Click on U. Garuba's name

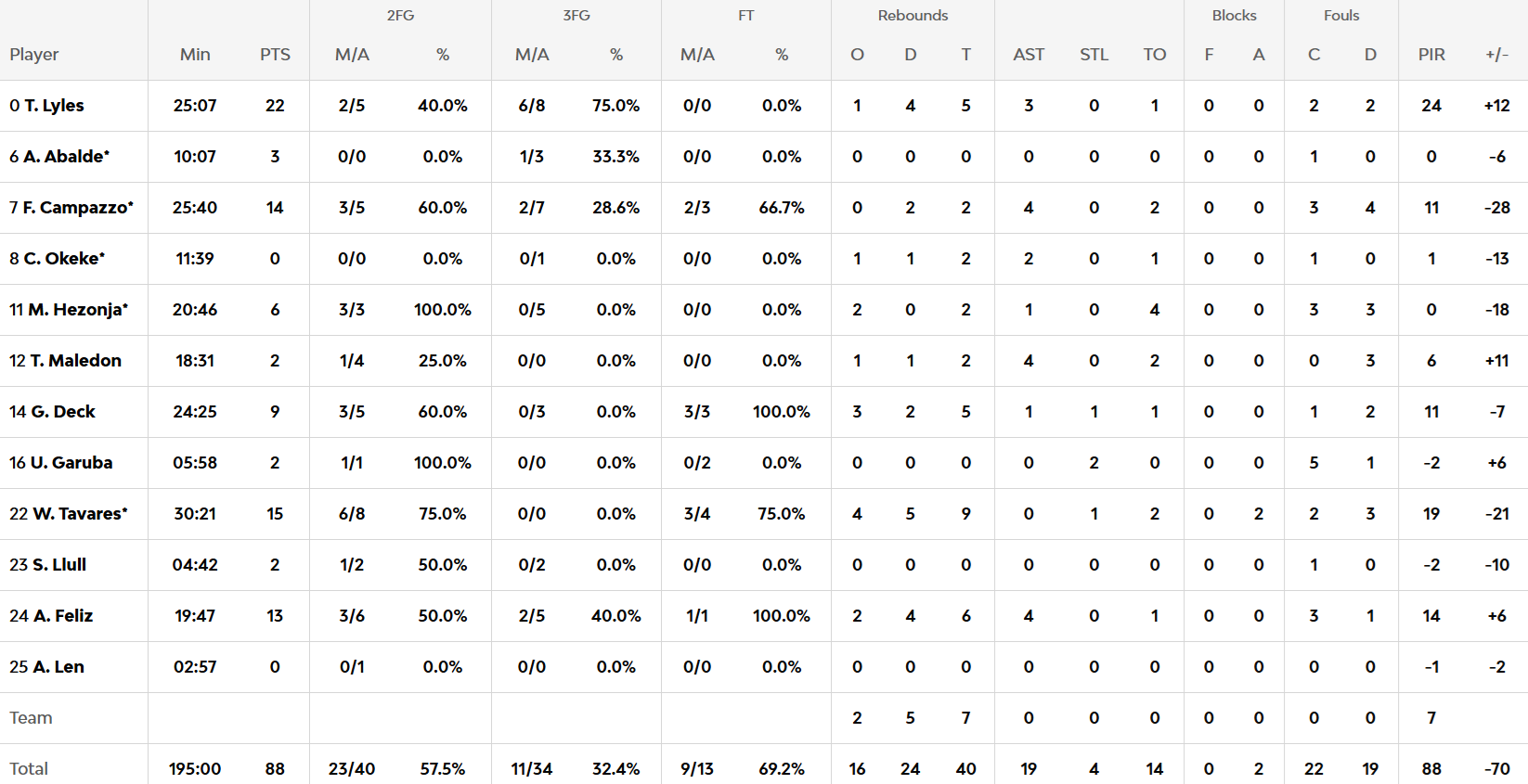[71, 463]
